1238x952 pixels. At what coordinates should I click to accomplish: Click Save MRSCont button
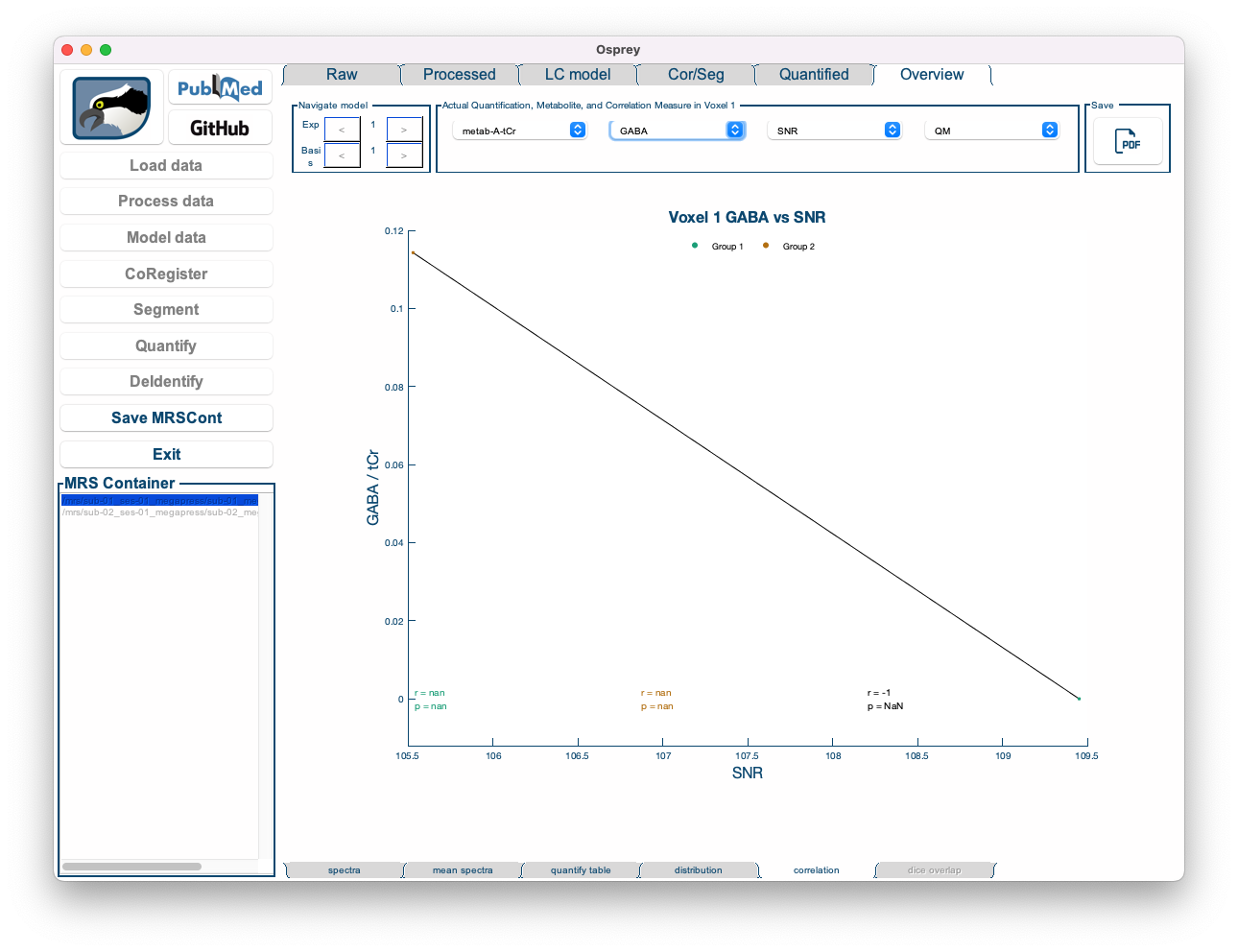[166, 417]
